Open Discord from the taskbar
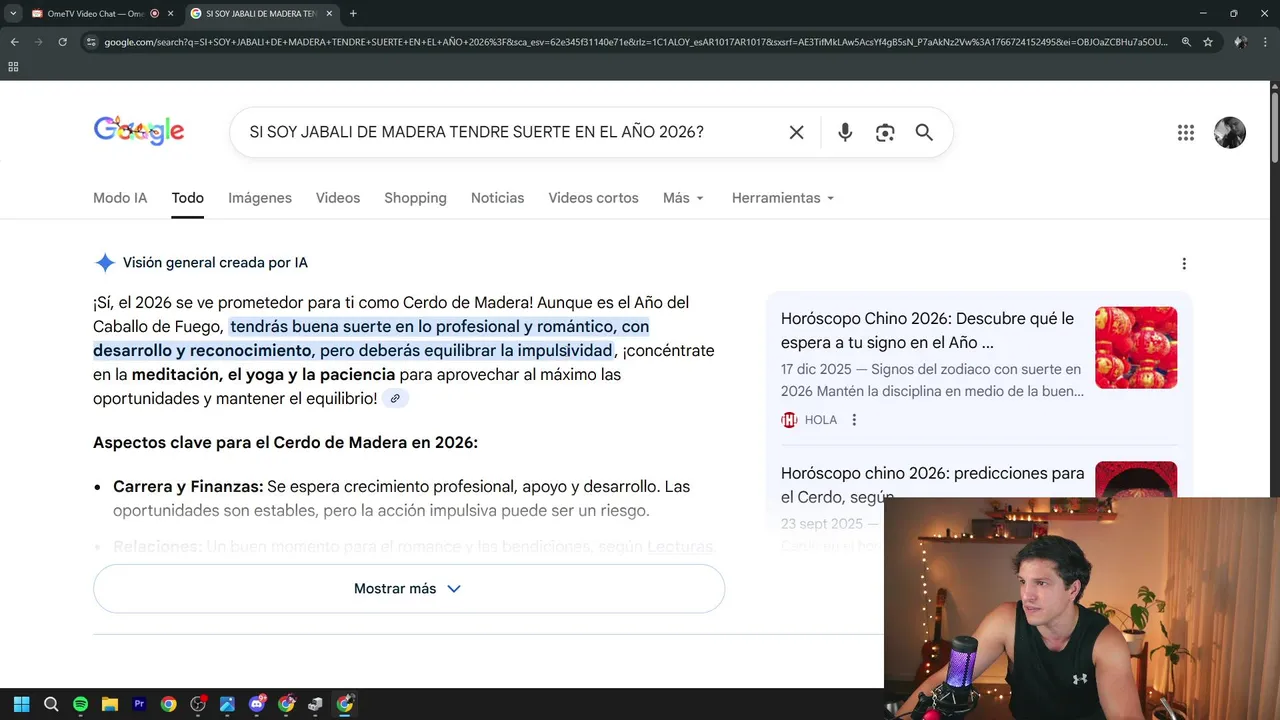 257,704
